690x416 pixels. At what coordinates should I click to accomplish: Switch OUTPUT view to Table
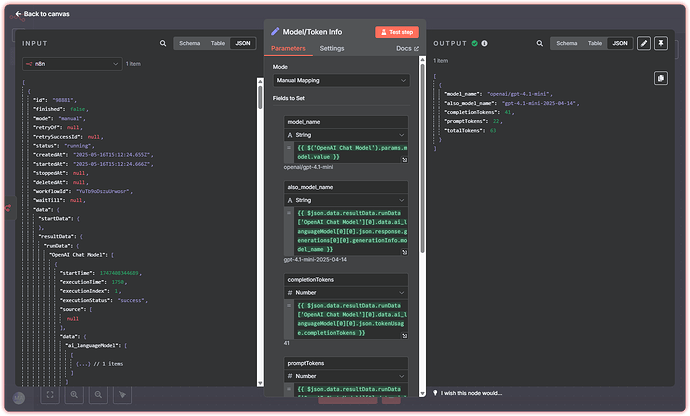tap(595, 43)
